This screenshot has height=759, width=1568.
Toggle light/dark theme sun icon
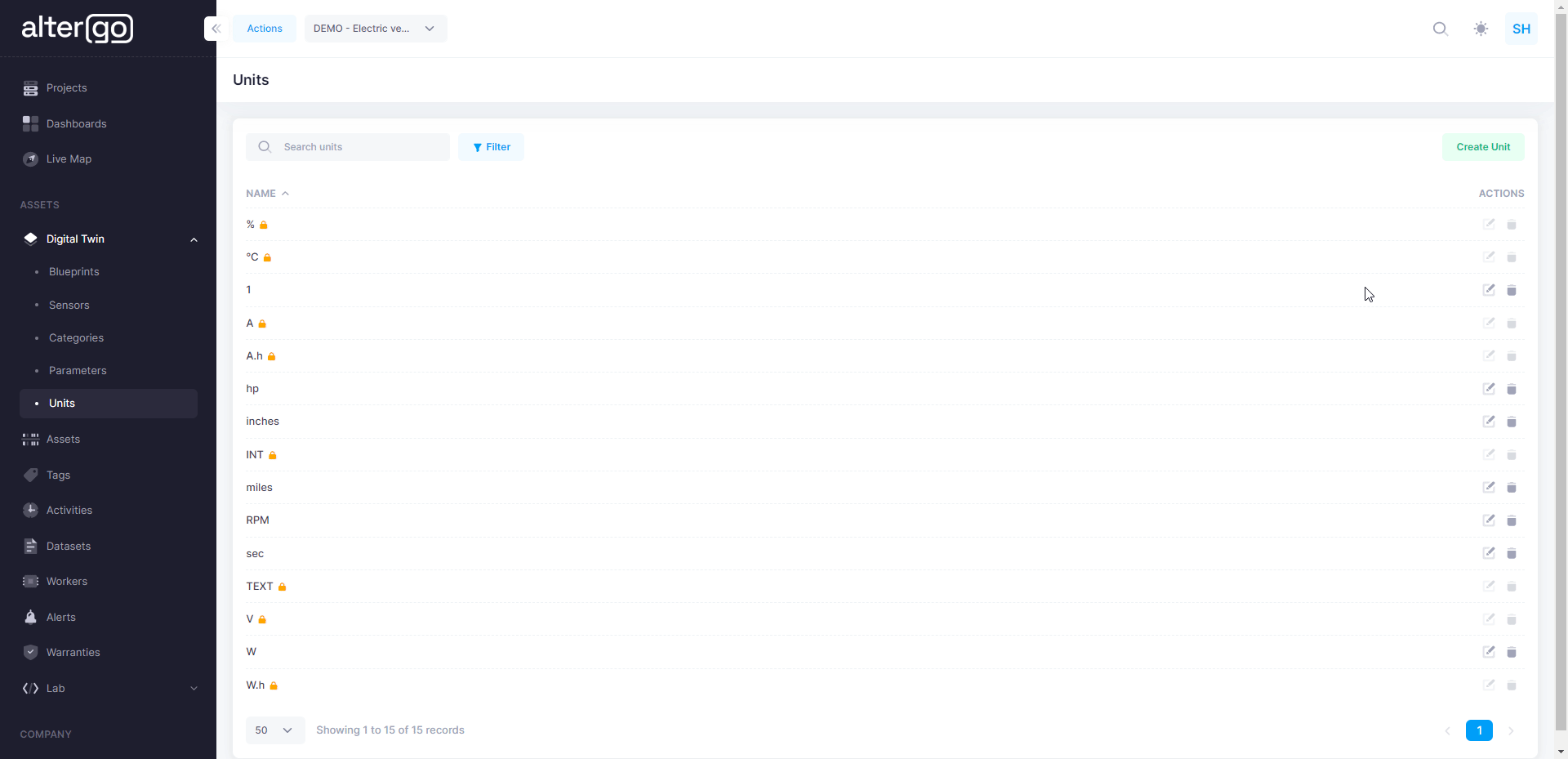tap(1481, 29)
